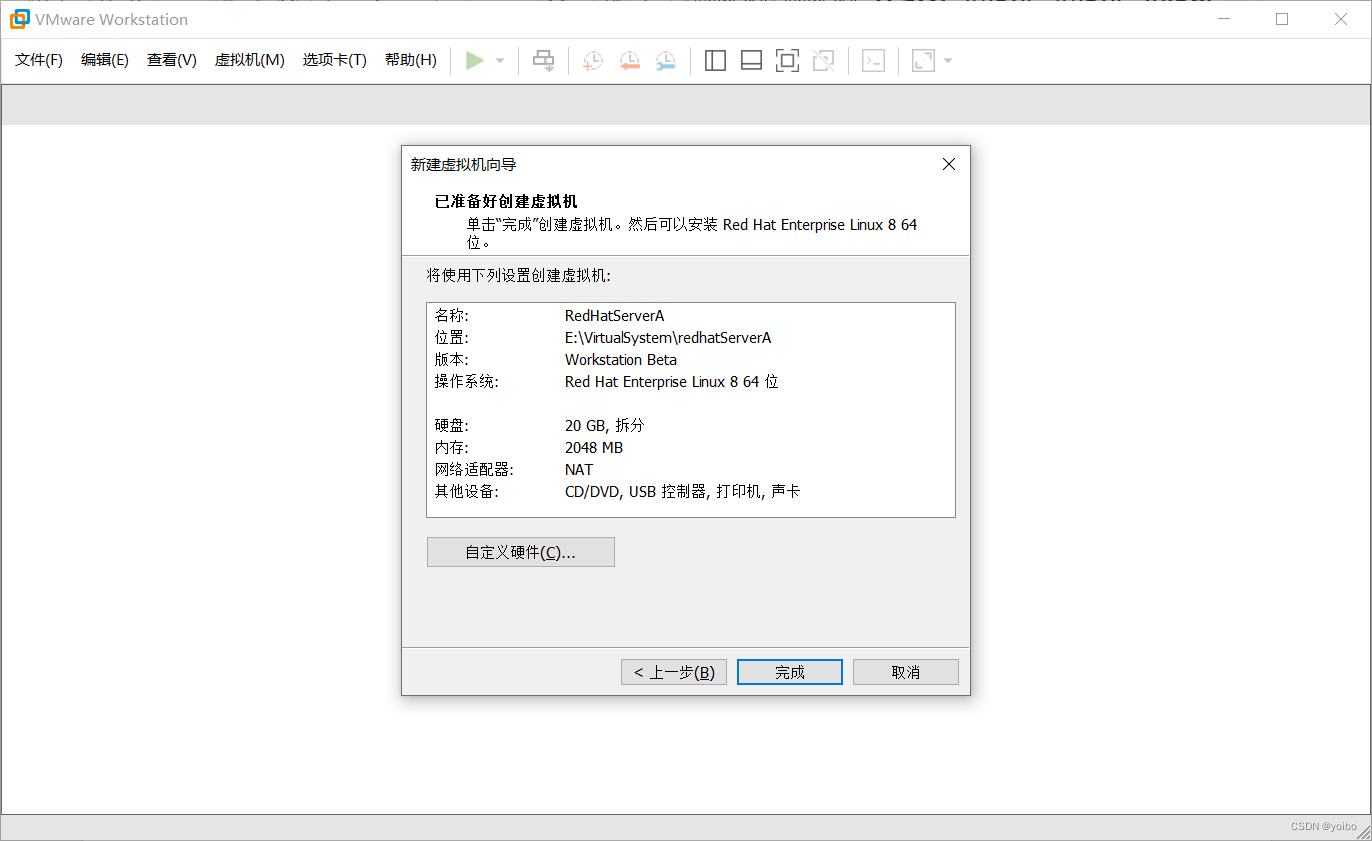Click the VMware Workstation logo icon
The height and width of the screenshot is (841, 1372).
(x=19, y=19)
